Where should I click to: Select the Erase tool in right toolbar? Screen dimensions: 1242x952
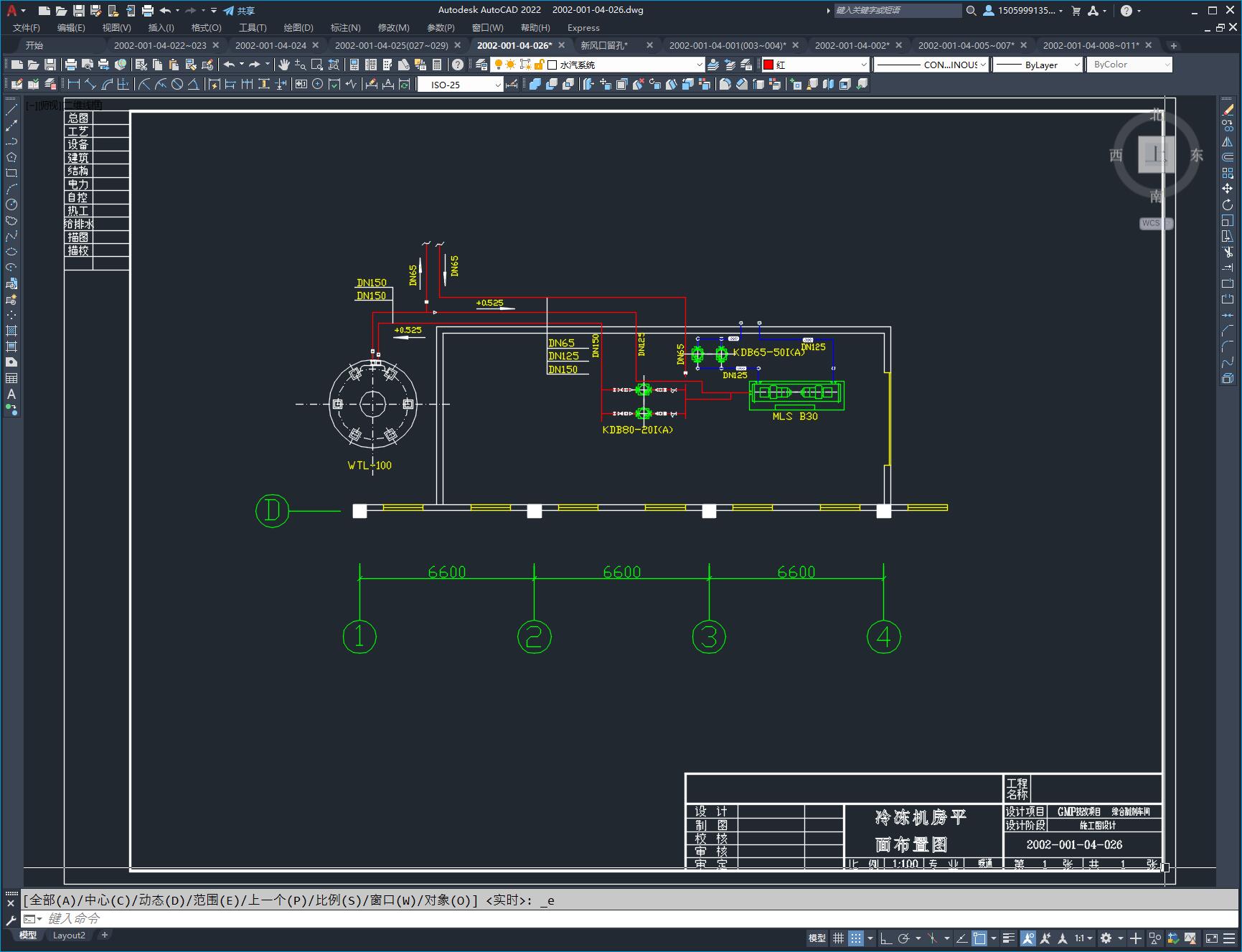point(1228,110)
